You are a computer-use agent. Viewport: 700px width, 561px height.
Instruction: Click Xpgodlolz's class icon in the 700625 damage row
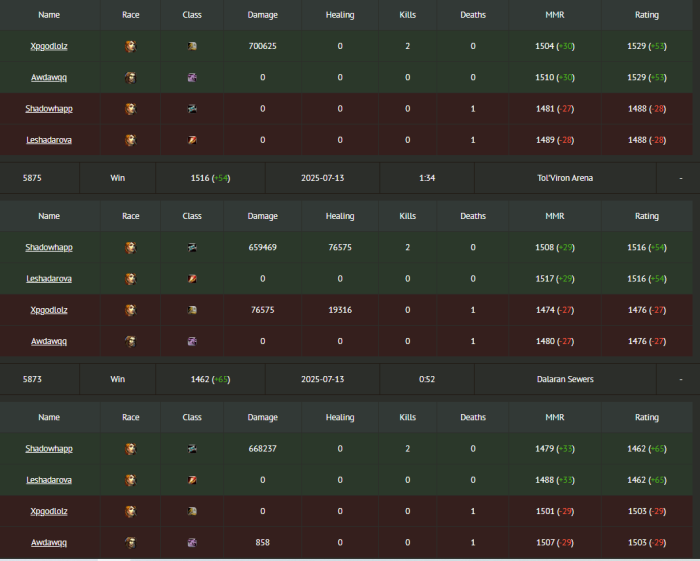pyautogui.click(x=192, y=46)
